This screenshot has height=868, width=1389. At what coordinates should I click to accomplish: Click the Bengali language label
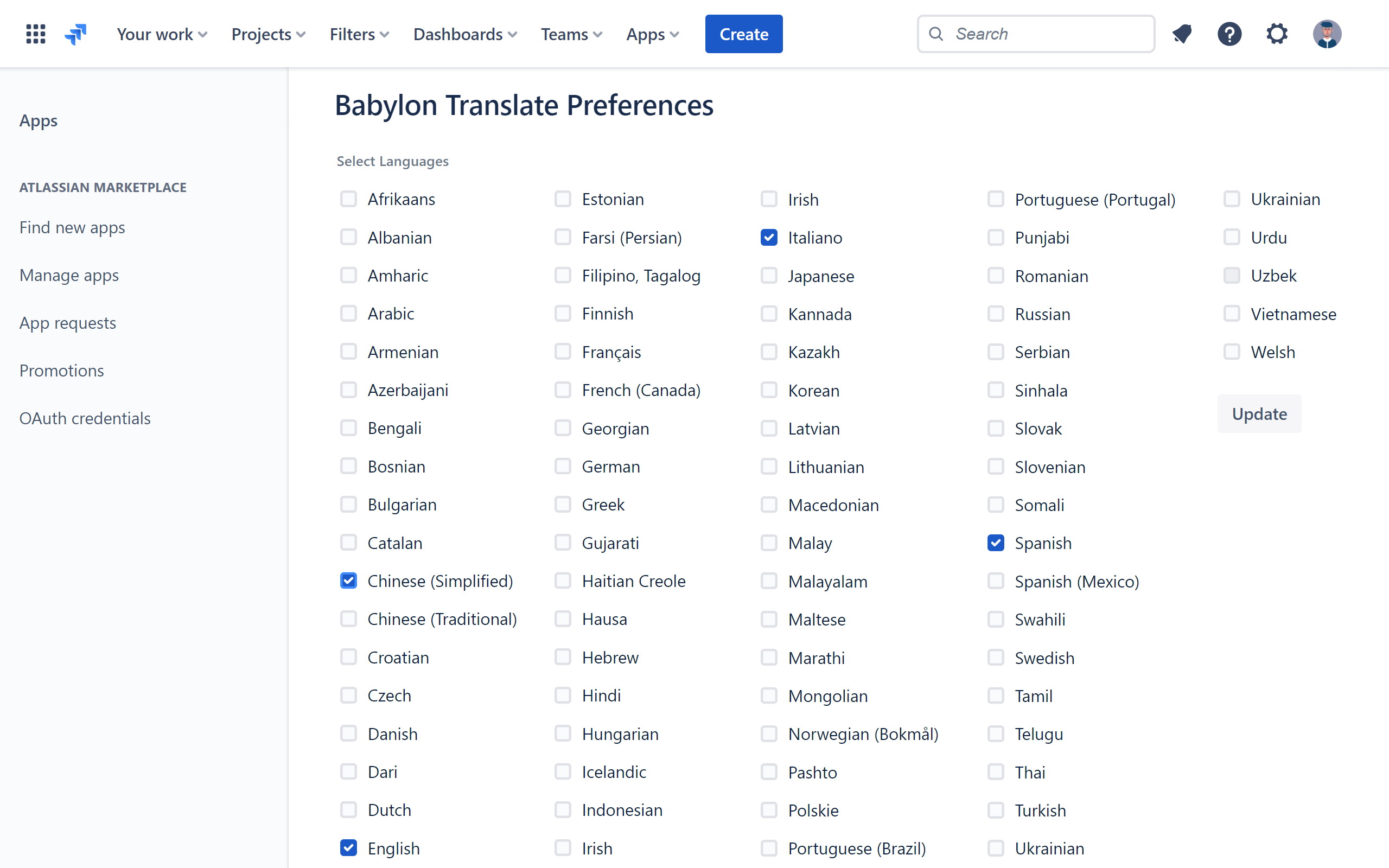(x=394, y=428)
